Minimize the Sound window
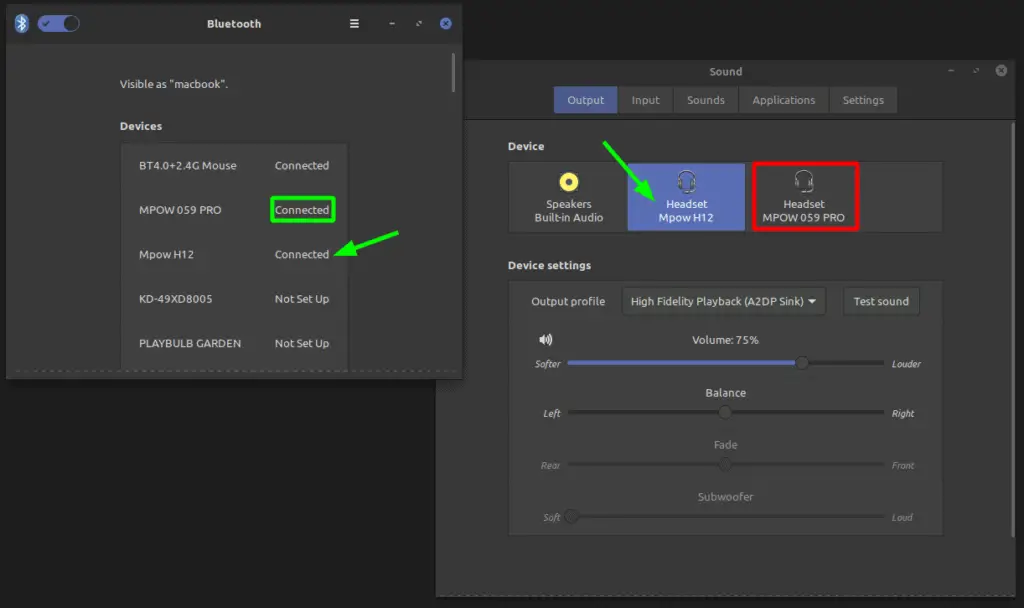This screenshot has height=608, width=1024. 951,71
